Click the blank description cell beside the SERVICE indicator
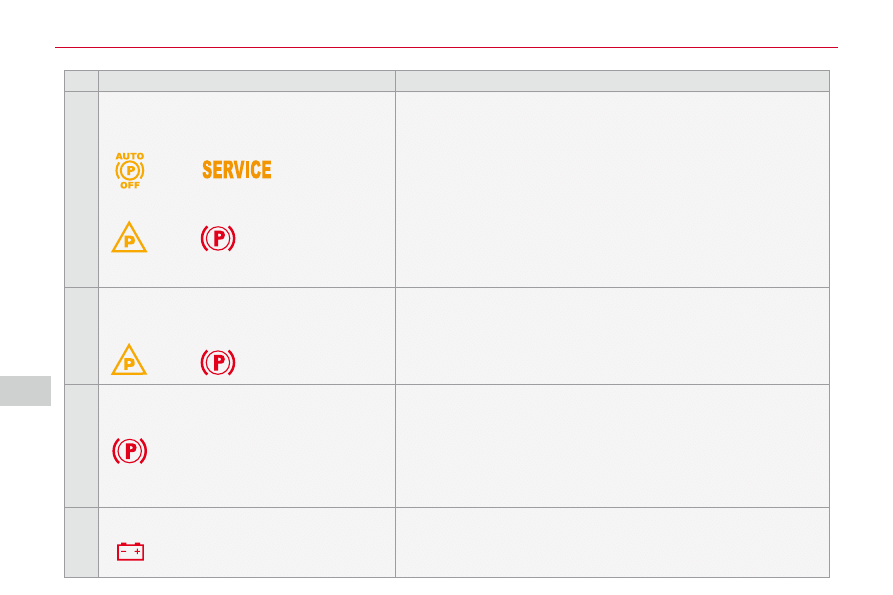893x595 pixels. point(612,189)
